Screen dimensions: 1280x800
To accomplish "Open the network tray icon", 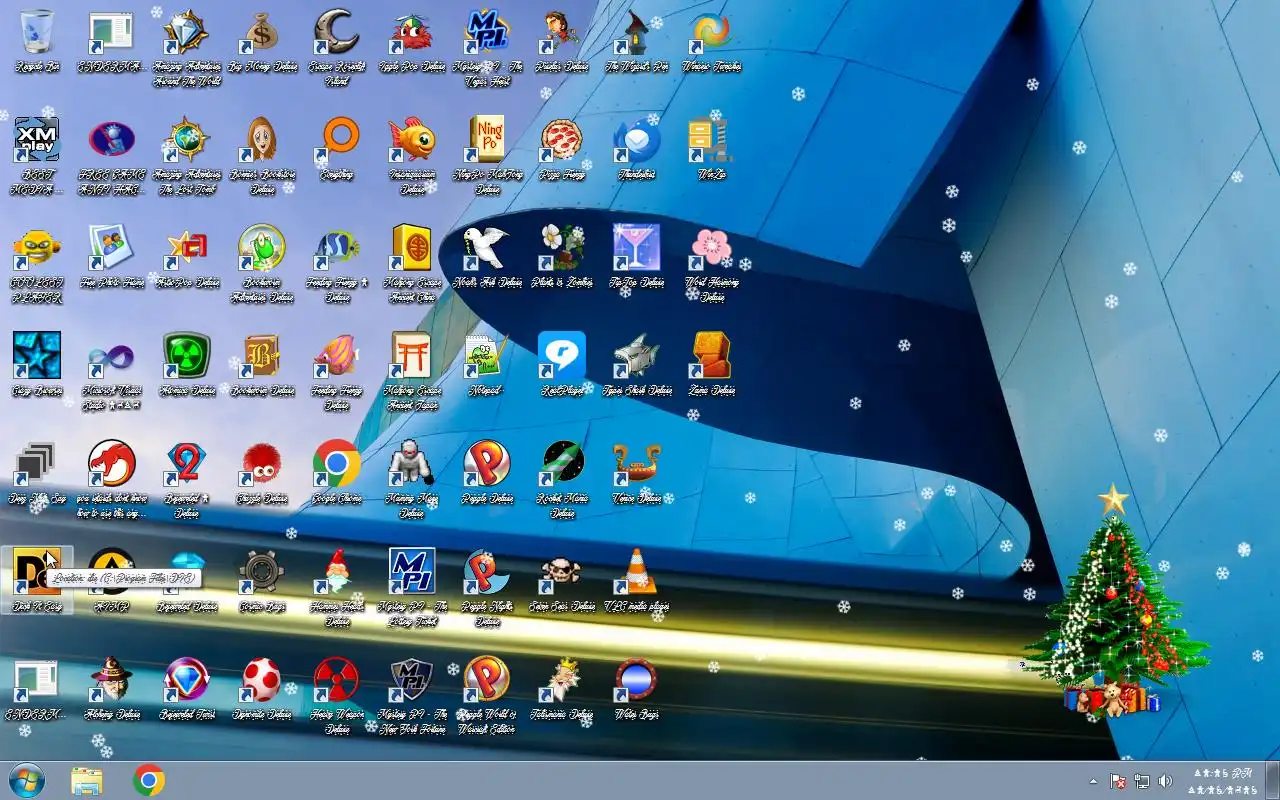I will 1141,781.
